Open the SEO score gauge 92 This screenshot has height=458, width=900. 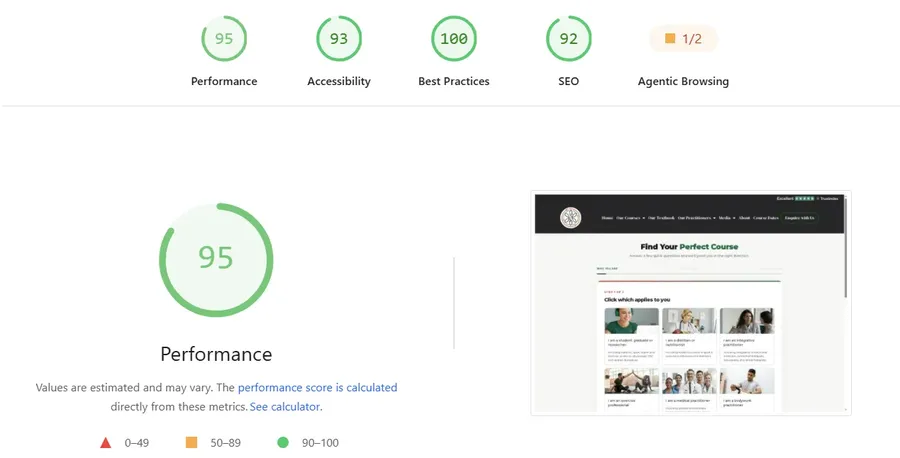coord(568,38)
